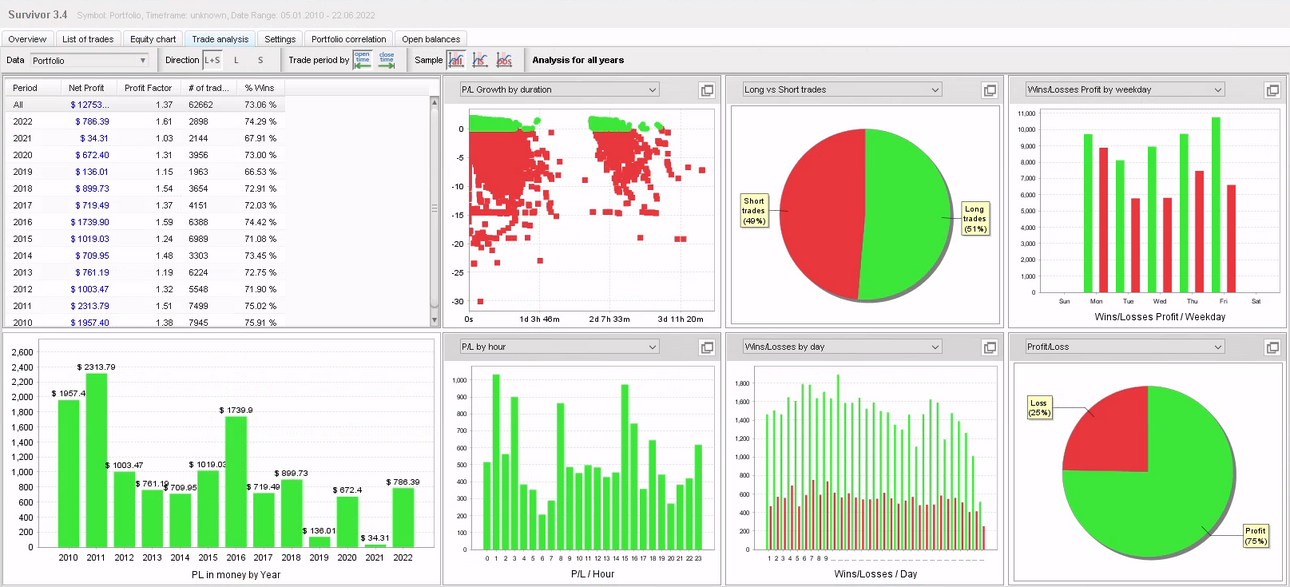Open the Wins/Losses by day dropdown
The width and height of the screenshot is (1290, 587).
[x=841, y=347]
